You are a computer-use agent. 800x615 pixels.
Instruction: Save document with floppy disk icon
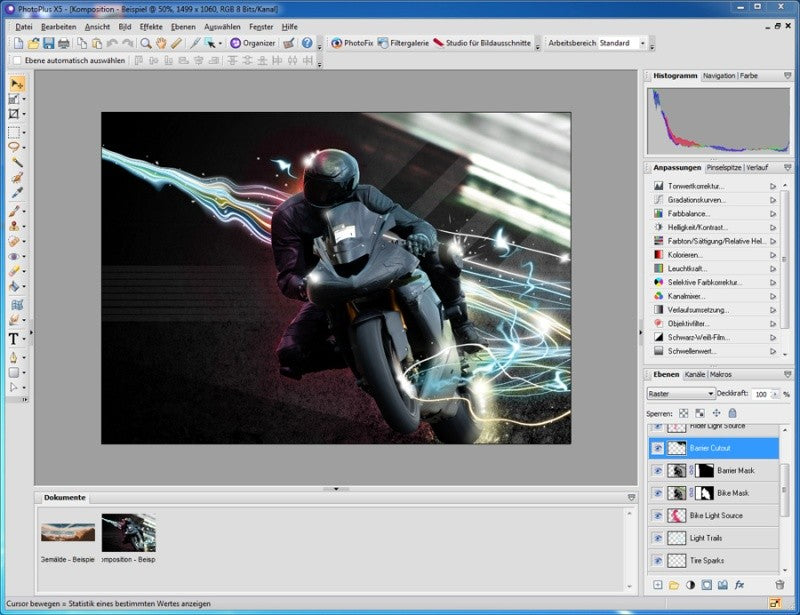click(48, 43)
